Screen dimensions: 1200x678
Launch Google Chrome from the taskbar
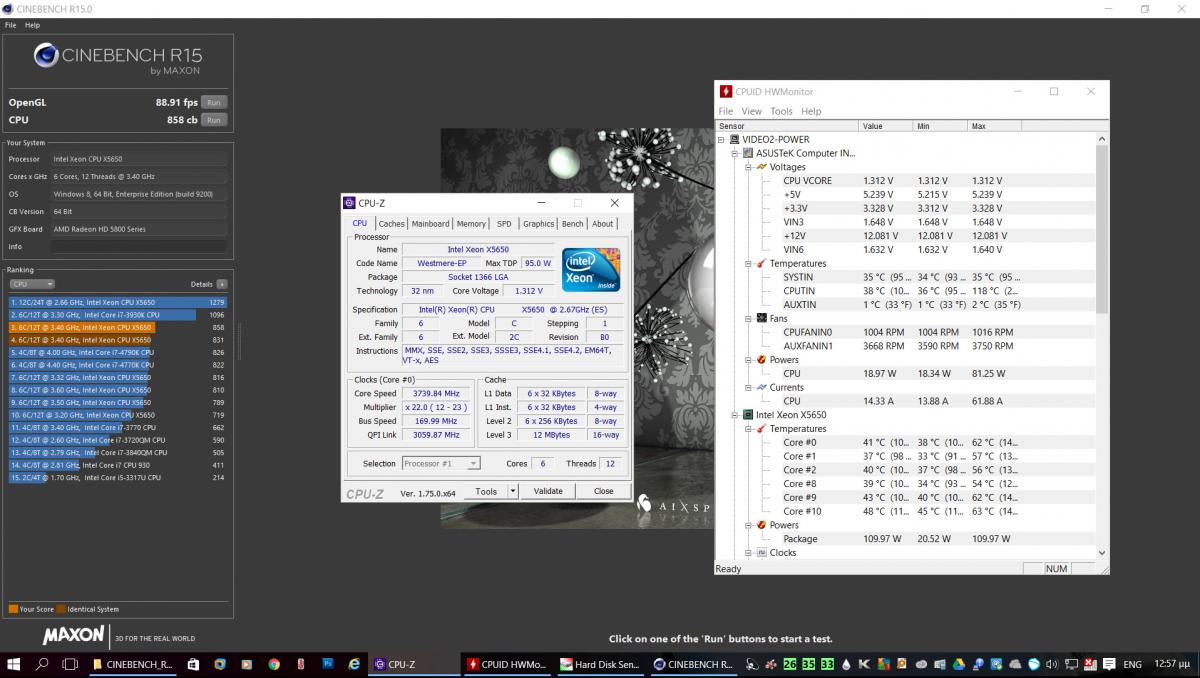(273, 664)
